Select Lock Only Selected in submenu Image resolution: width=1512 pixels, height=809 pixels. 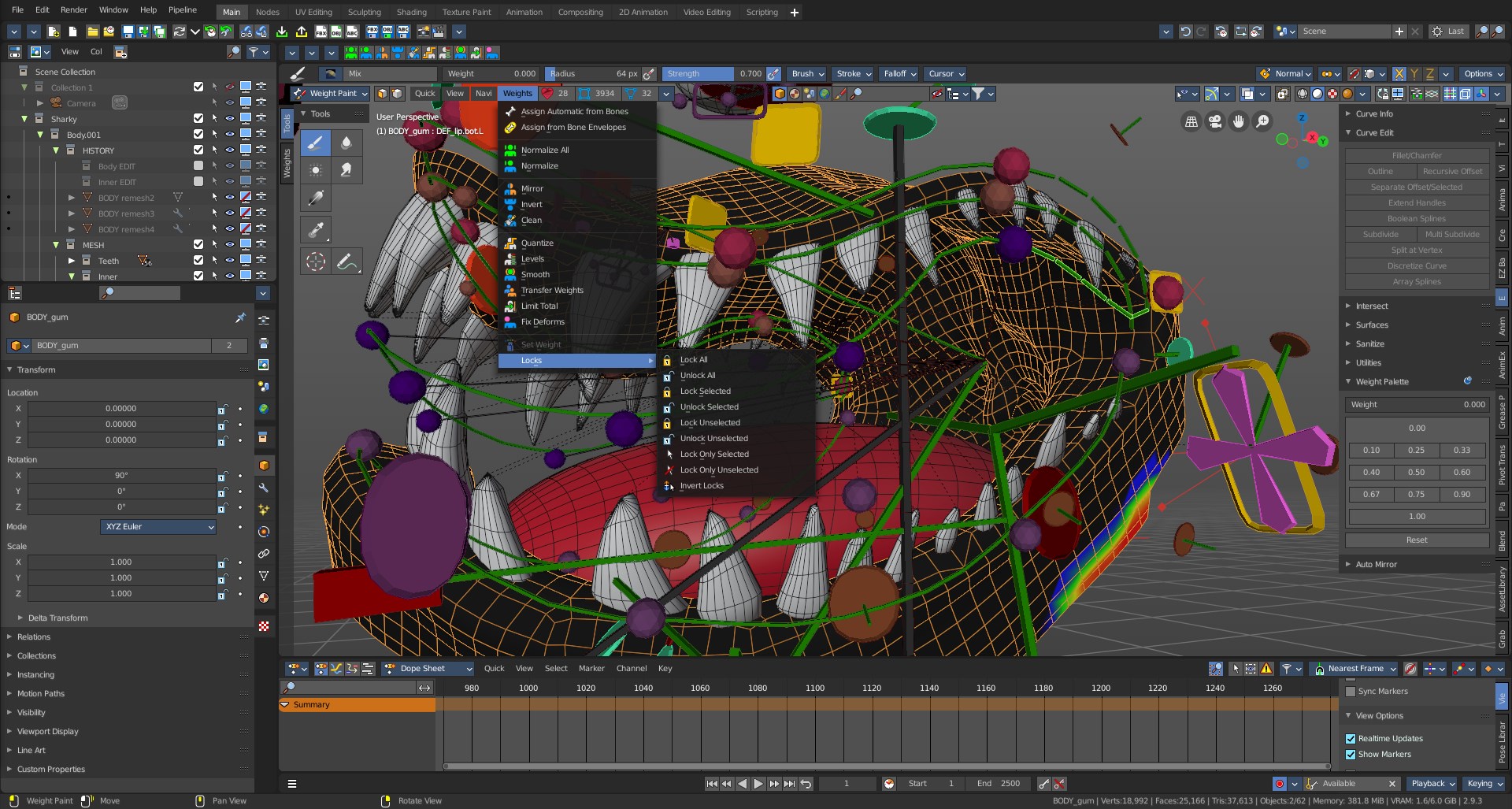tap(714, 455)
